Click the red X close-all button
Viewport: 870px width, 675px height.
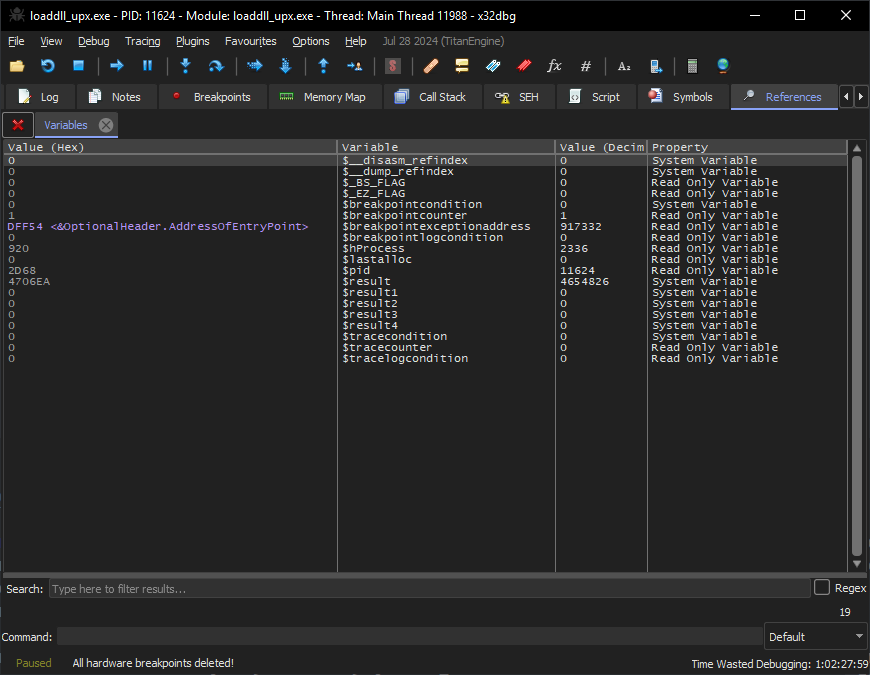pyautogui.click(x=17, y=125)
